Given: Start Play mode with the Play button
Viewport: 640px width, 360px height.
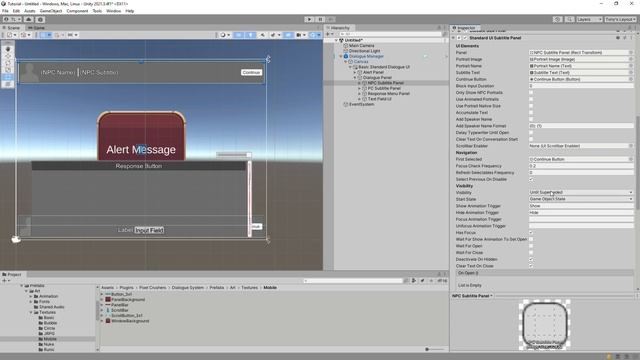Looking at the screenshot, I should click(x=309, y=19).
